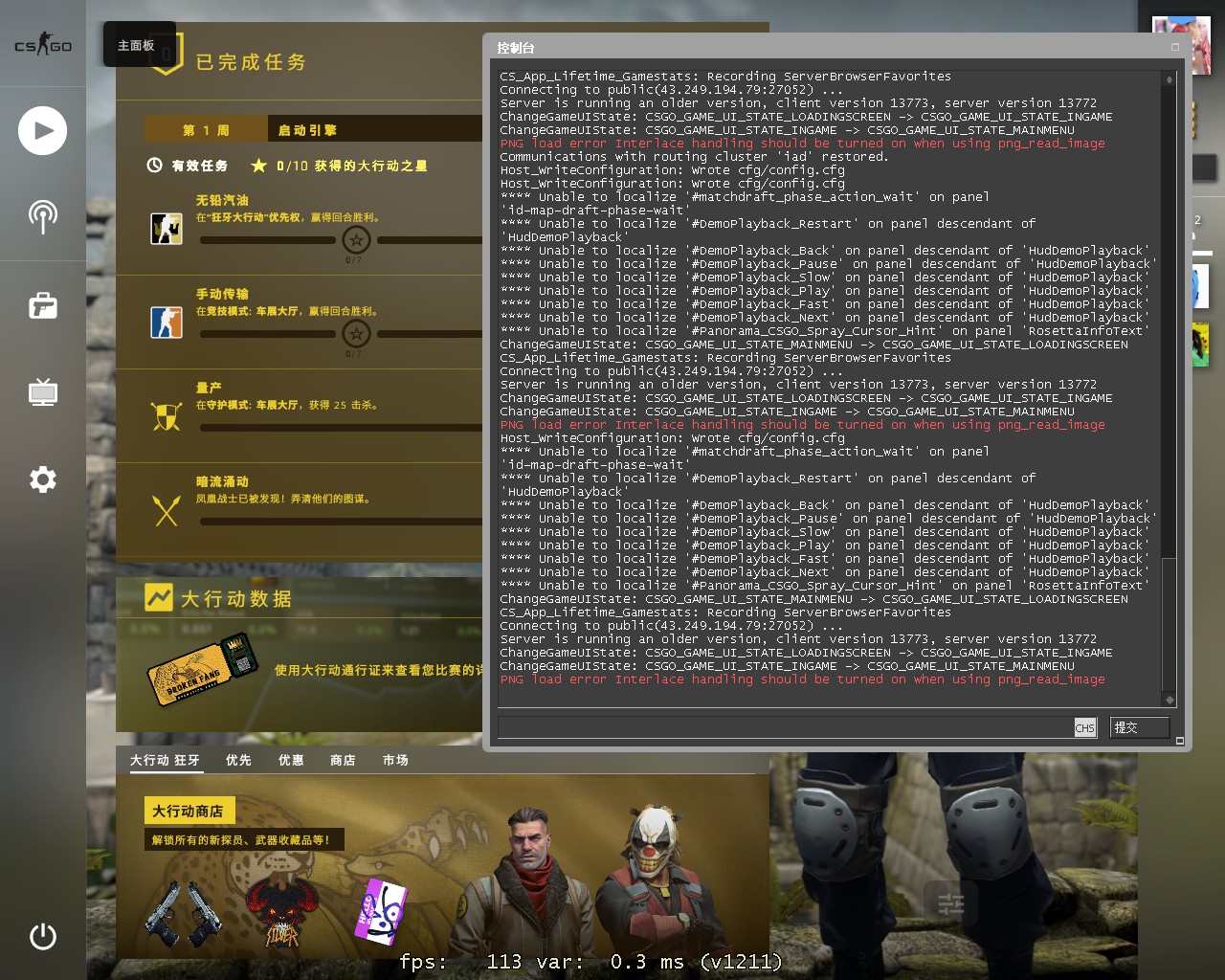Click the 暗流涌动 crossed swords icon
Screen dimensions: 1225x980
pyautogui.click(x=167, y=510)
